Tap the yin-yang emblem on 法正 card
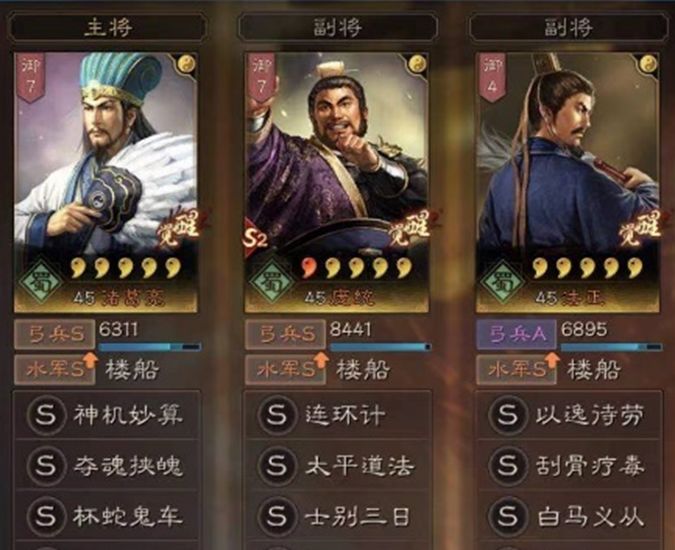The width and height of the screenshot is (675, 550). click(648, 65)
